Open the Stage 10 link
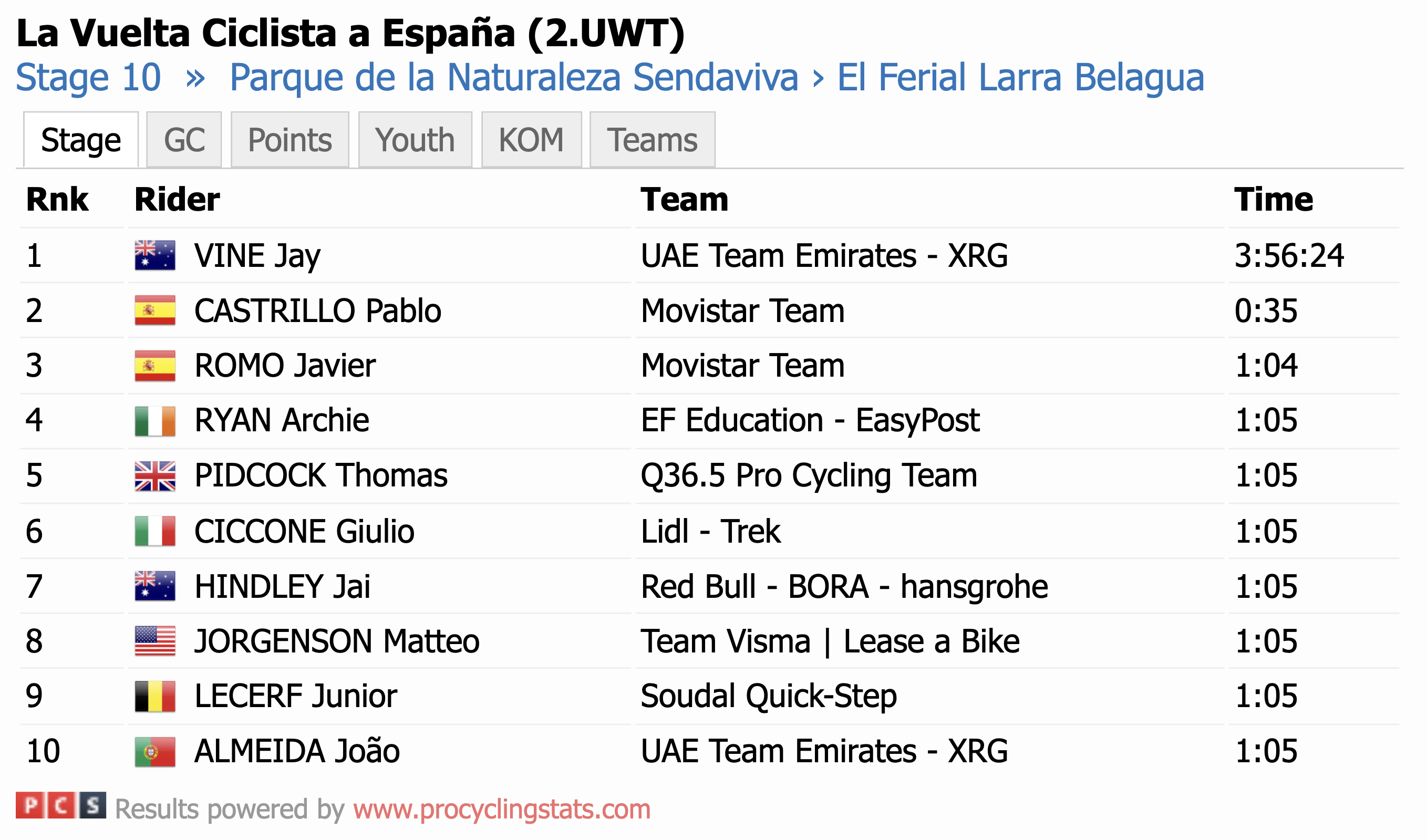 click(88, 78)
